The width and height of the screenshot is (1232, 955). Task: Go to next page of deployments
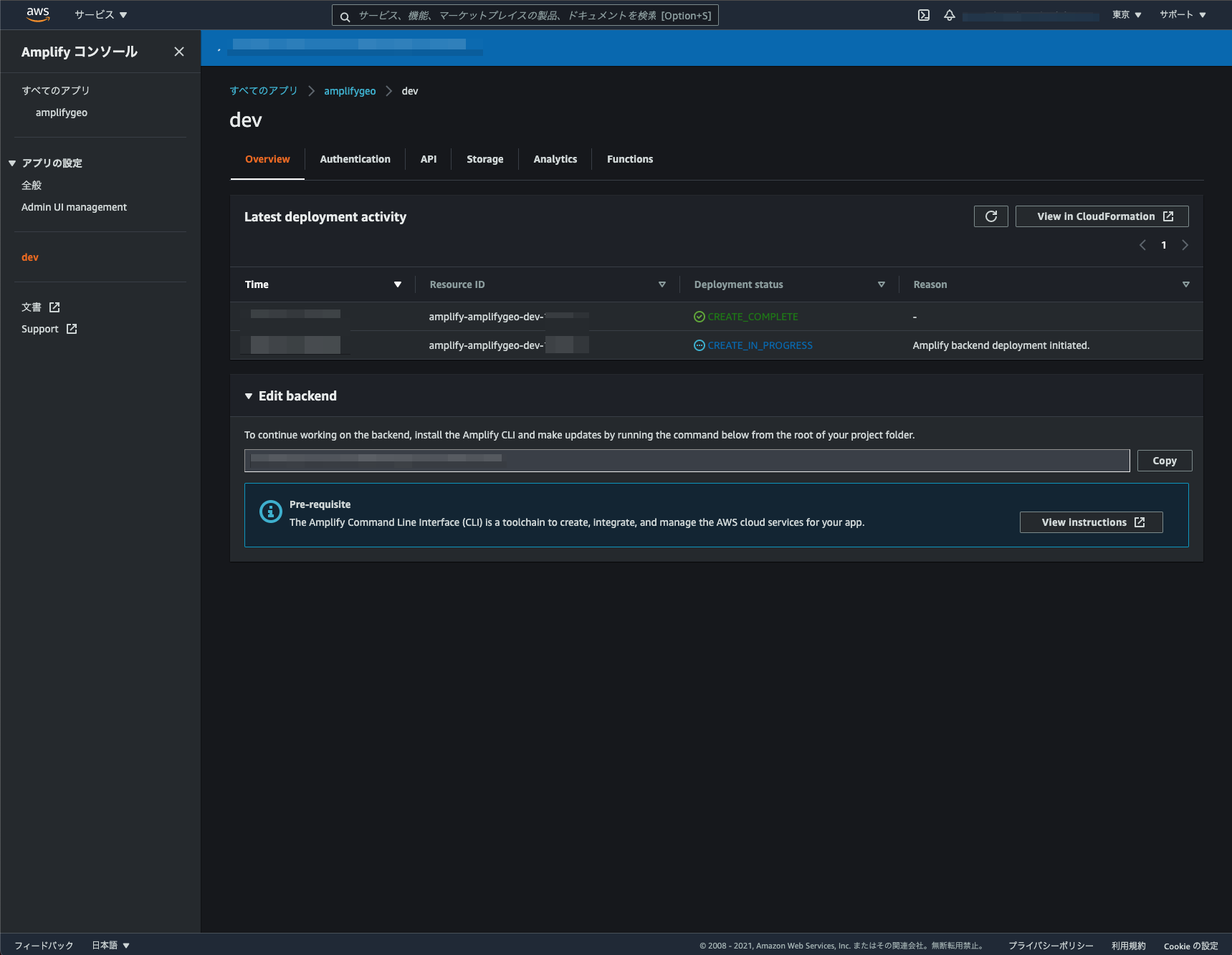coord(1185,245)
